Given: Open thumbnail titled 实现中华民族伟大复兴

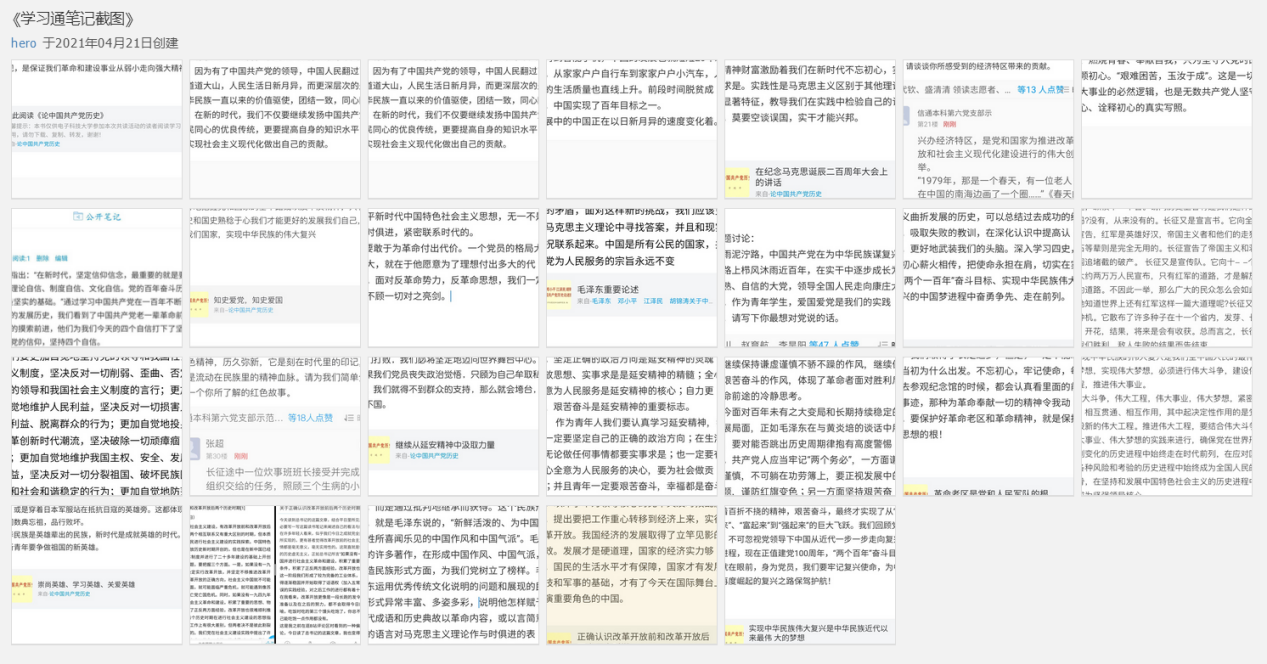Looking at the screenshot, I should pos(809,574).
